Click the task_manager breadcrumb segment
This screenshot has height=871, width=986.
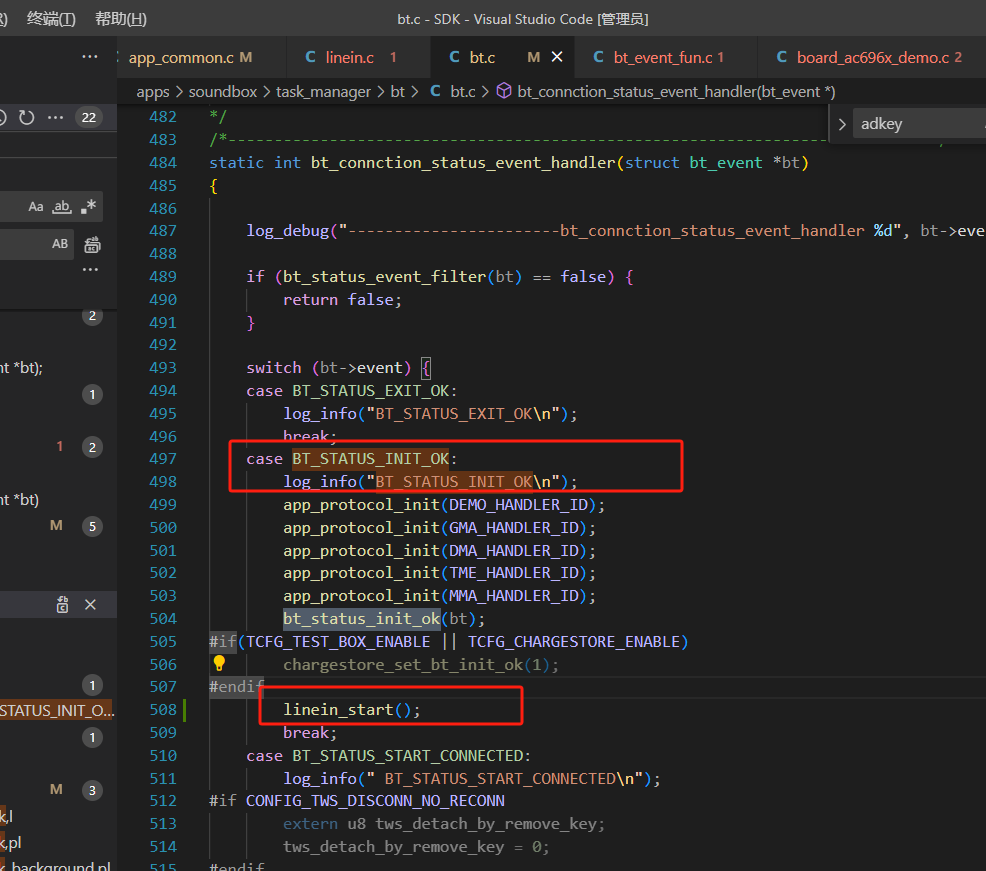click(323, 92)
